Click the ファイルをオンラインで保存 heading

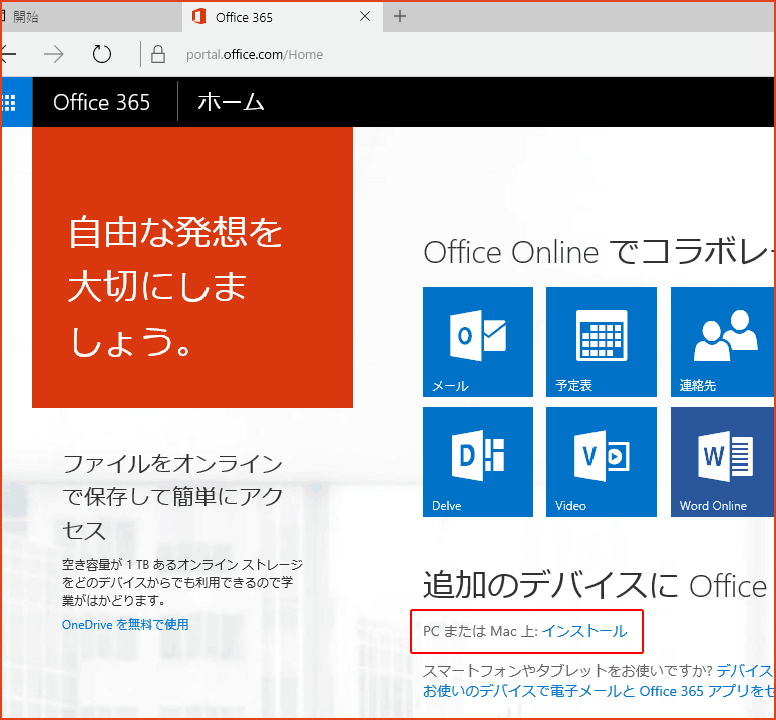click(x=173, y=497)
